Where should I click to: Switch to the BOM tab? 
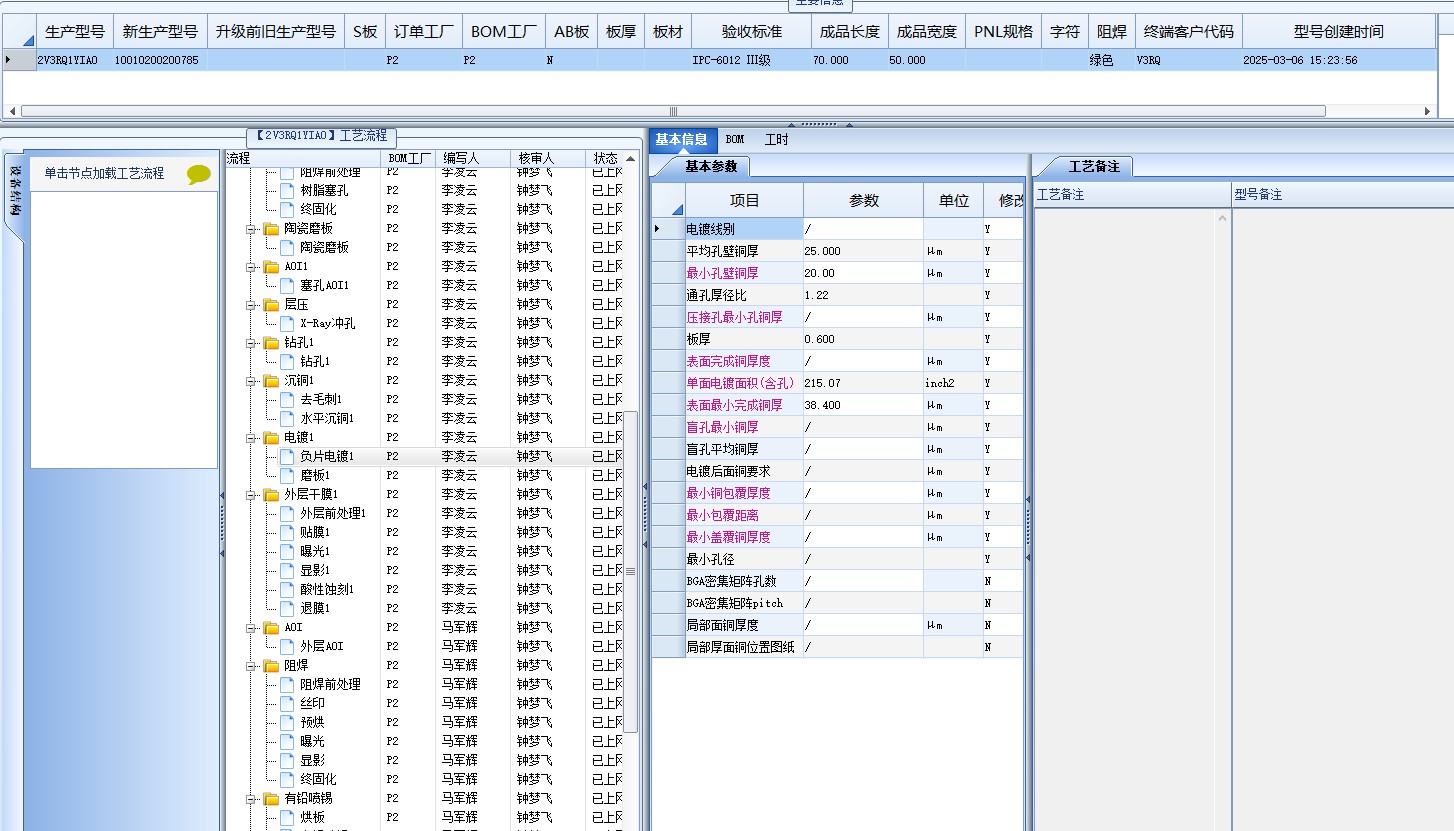[x=735, y=140]
